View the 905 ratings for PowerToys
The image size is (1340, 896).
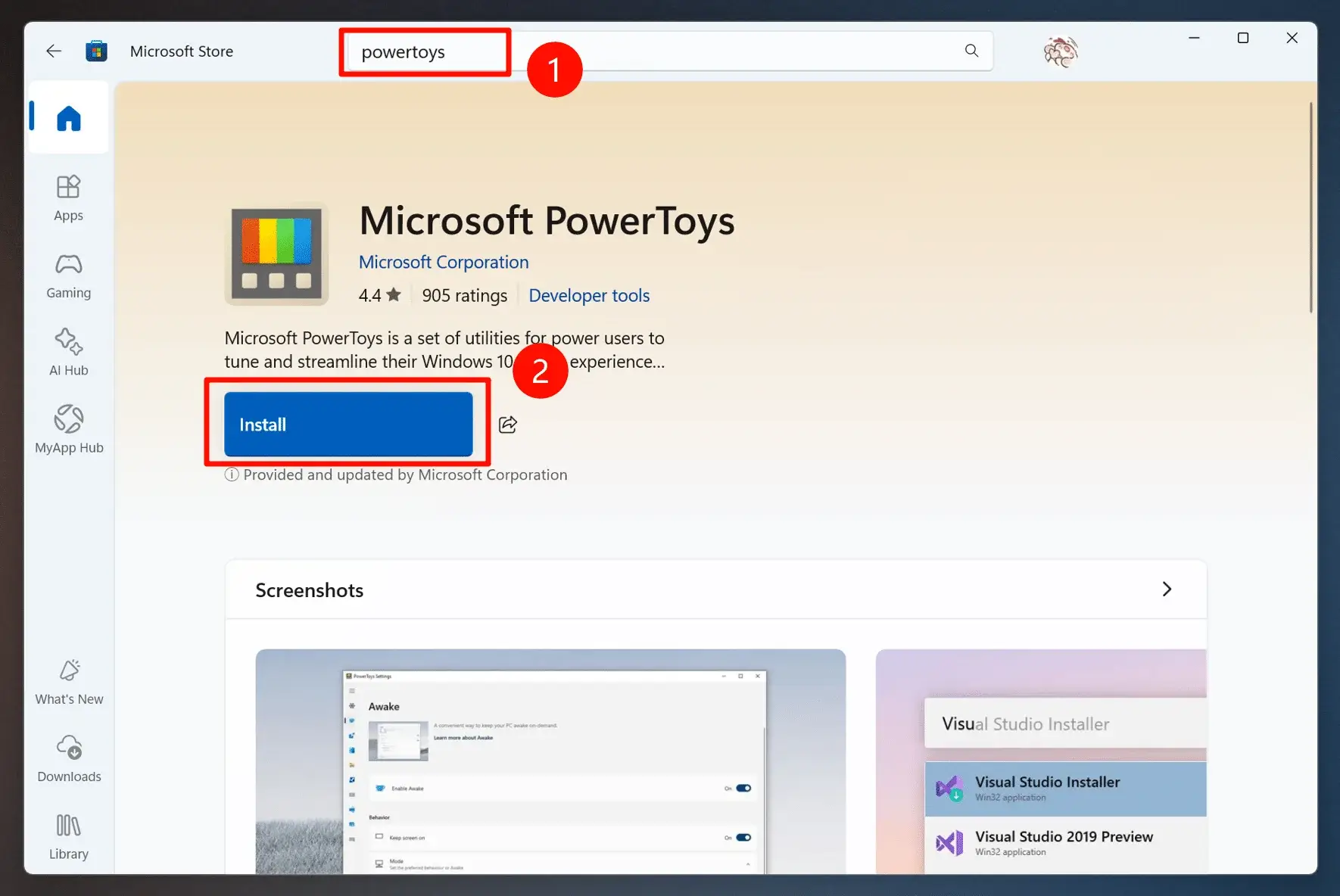[464, 295]
